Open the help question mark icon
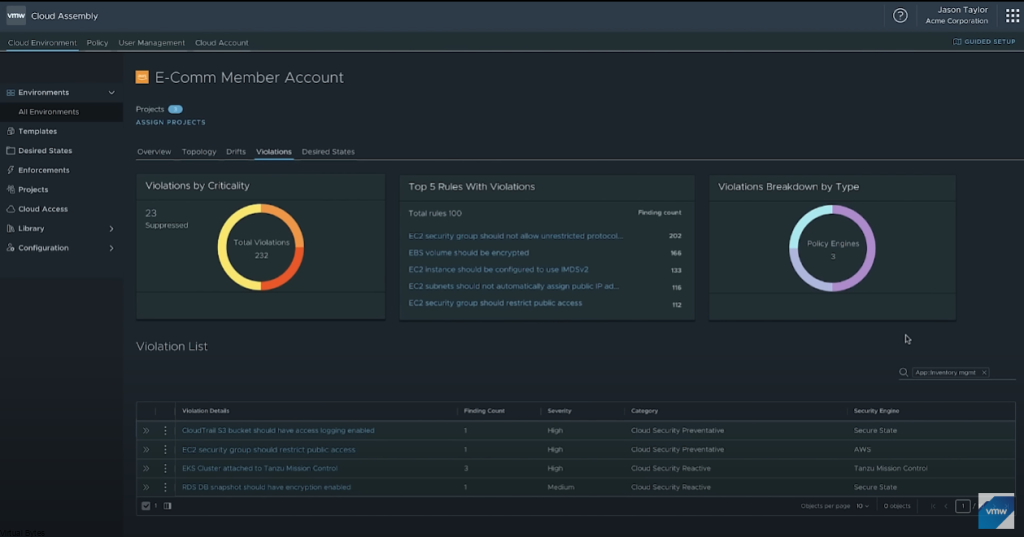The image size is (1024, 537). tap(900, 16)
